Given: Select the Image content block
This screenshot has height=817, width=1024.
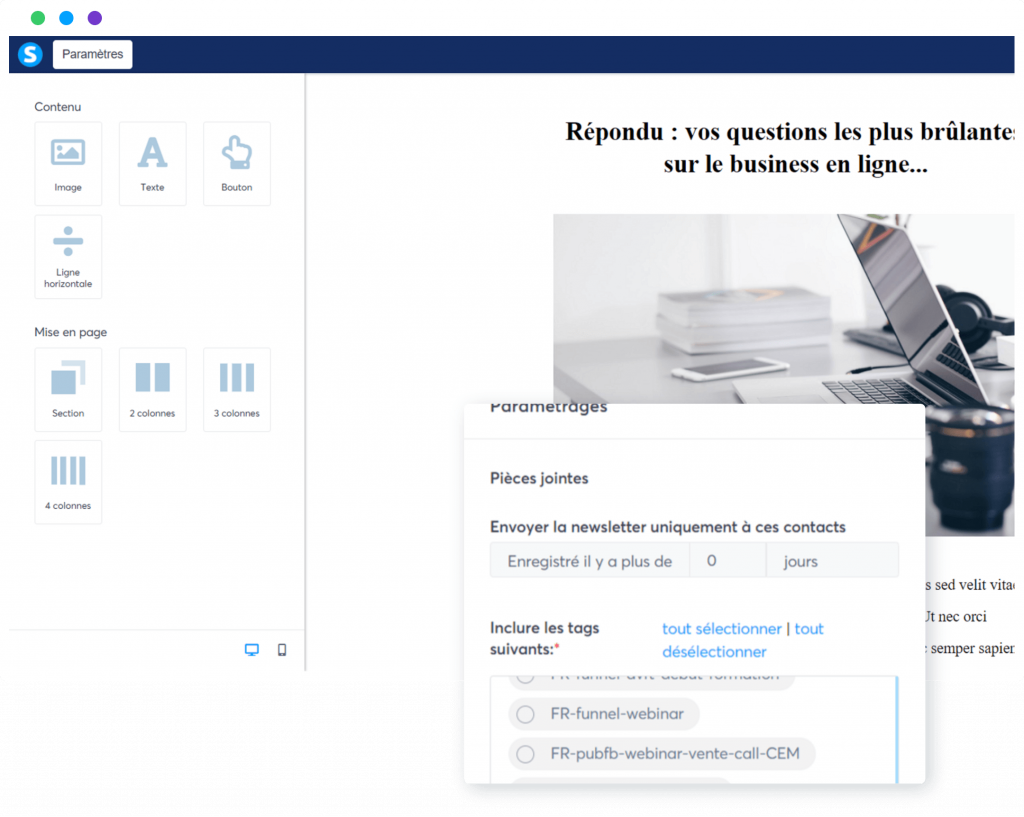Looking at the screenshot, I should click(x=68, y=163).
